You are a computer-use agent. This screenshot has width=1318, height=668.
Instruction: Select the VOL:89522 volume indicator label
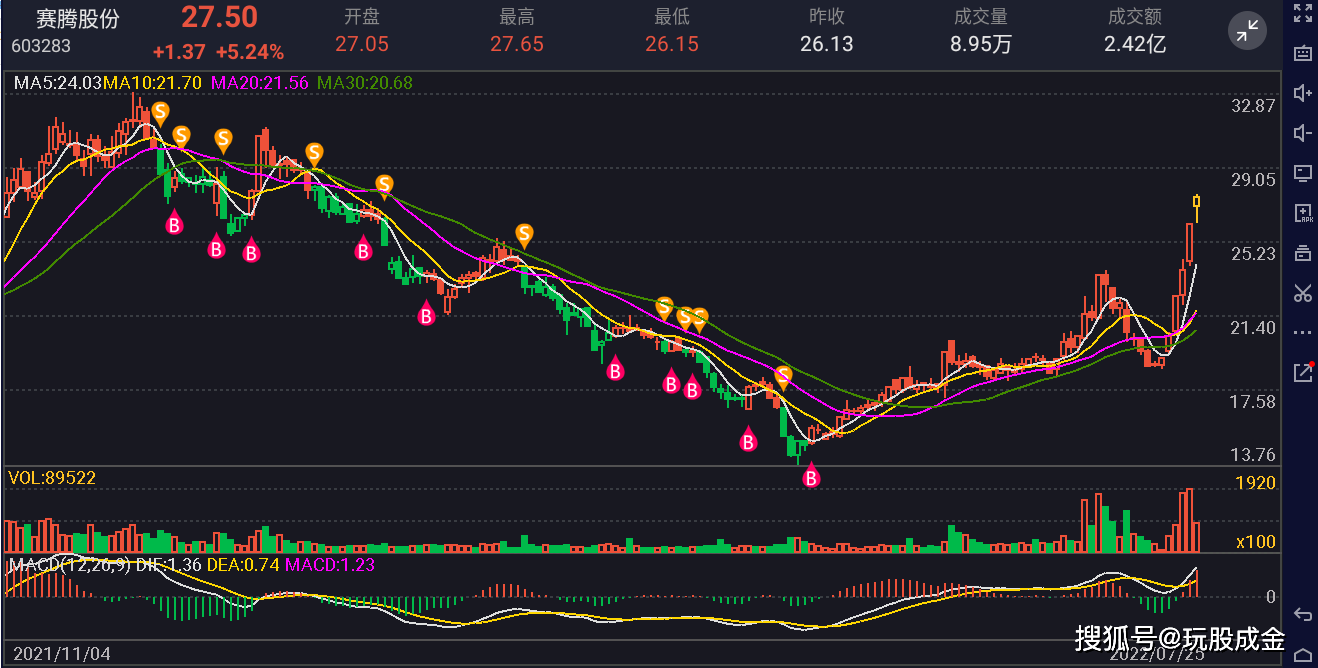(x=52, y=478)
